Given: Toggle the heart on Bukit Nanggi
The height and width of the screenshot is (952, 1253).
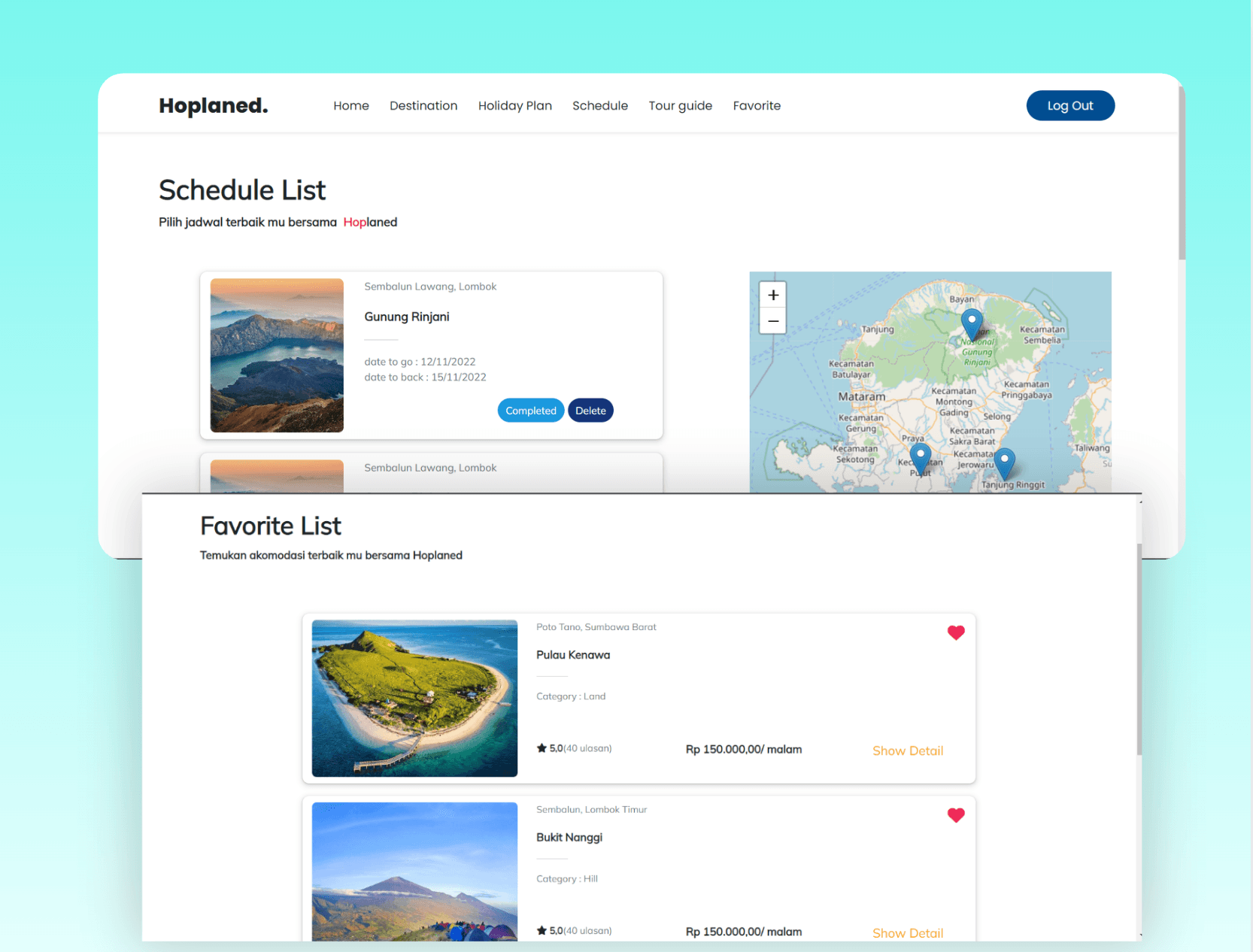Looking at the screenshot, I should 955,814.
